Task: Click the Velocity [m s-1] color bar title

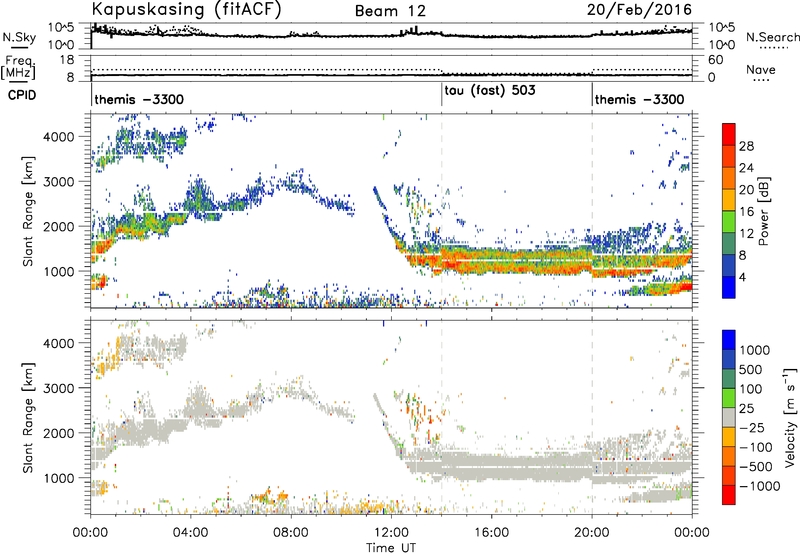Action: tap(790, 417)
